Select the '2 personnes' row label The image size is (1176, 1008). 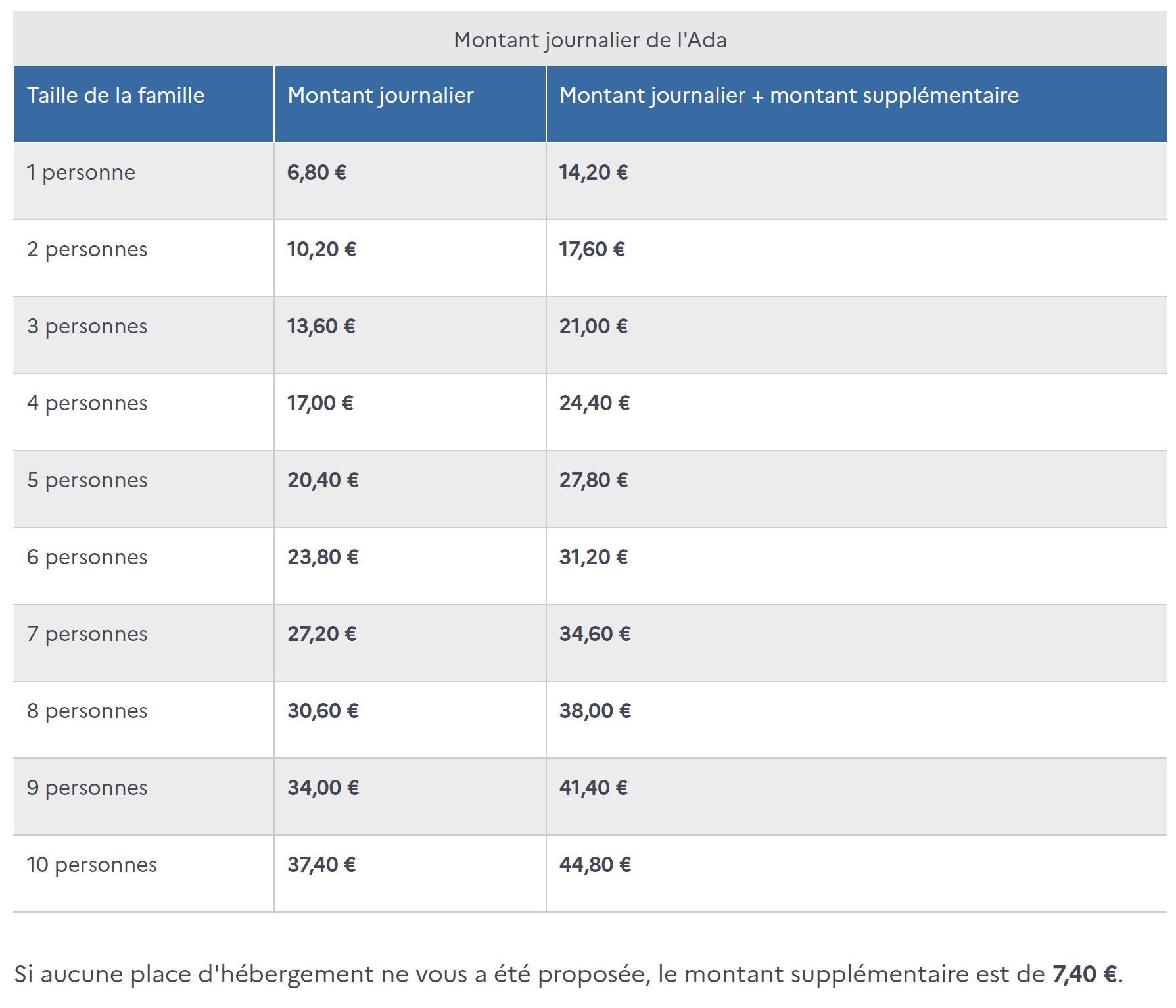point(87,249)
